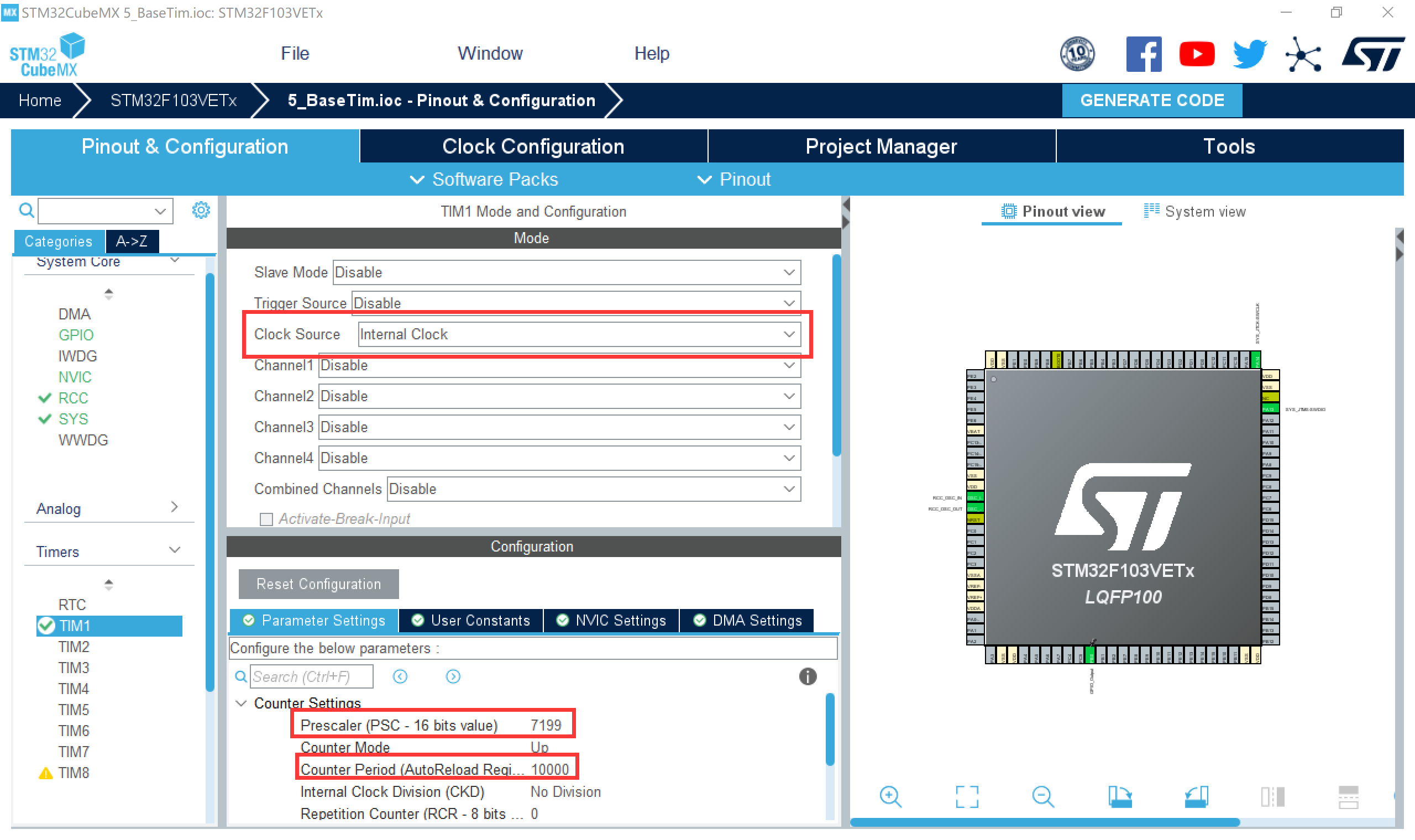Switch to Project Manager tab
This screenshot has height=840, width=1415.
(x=881, y=146)
